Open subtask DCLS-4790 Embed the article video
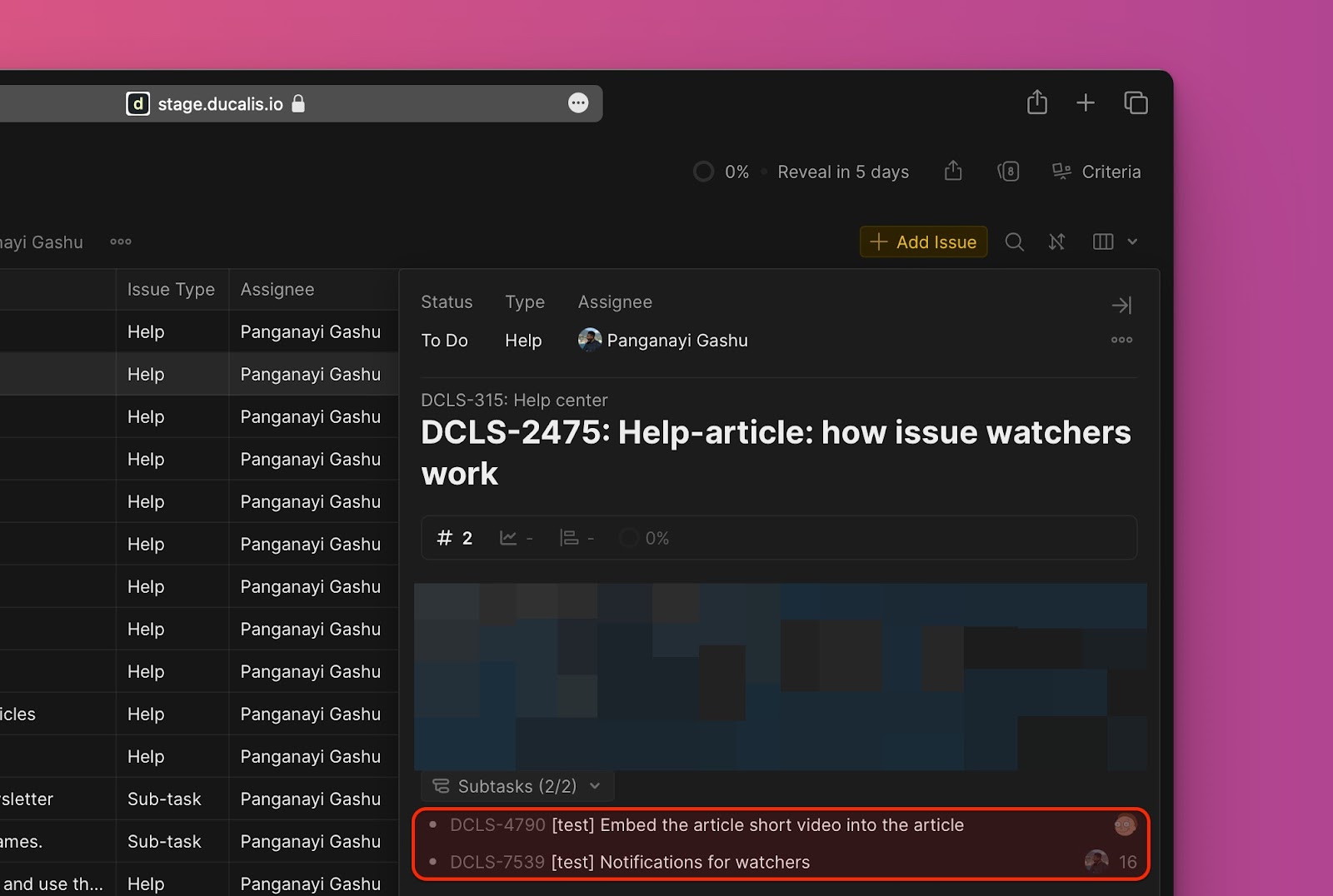1333x896 pixels. click(x=706, y=824)
